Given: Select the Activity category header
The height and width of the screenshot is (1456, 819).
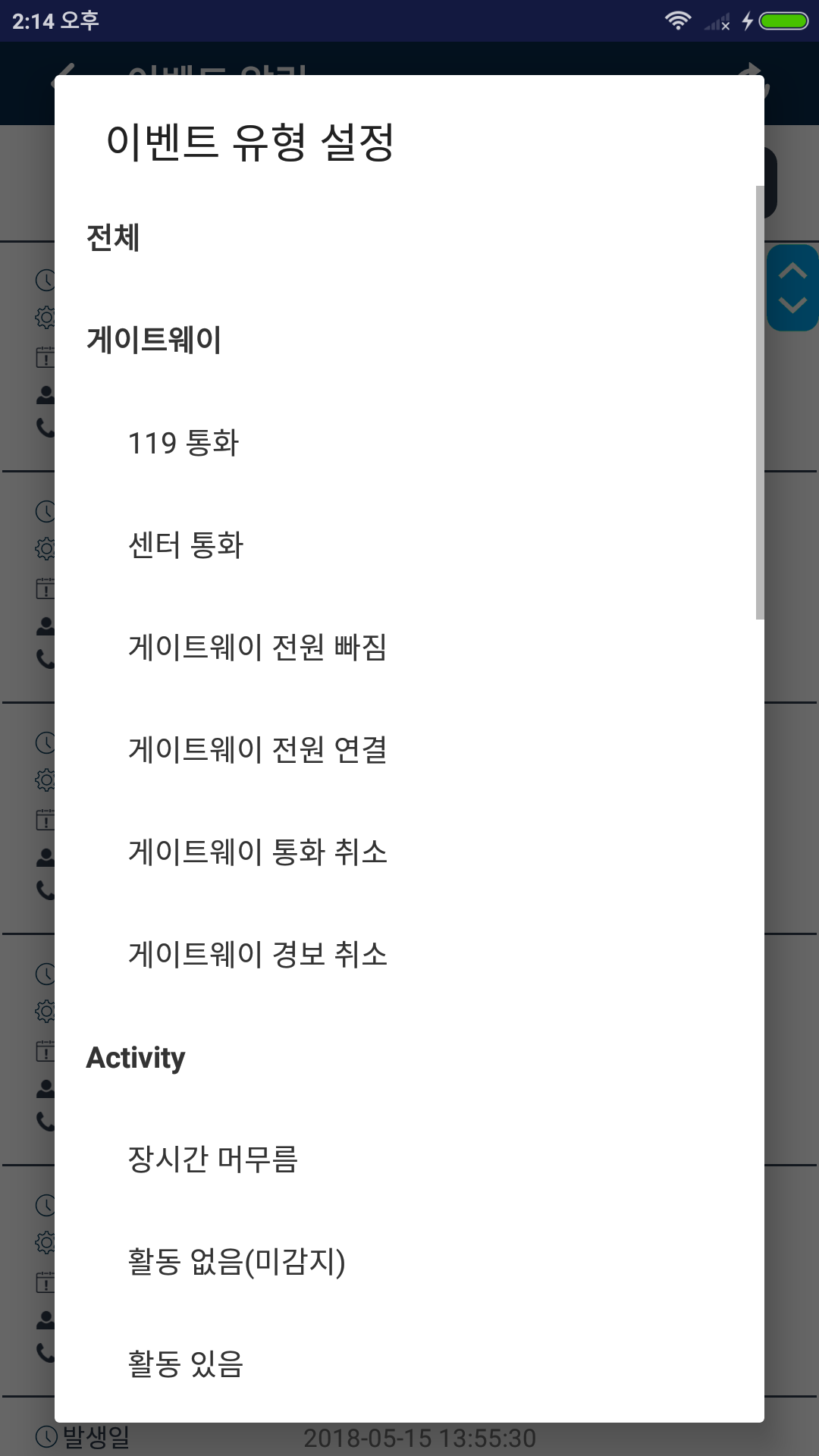Looking at the screenshot, I should [136, 1057].
